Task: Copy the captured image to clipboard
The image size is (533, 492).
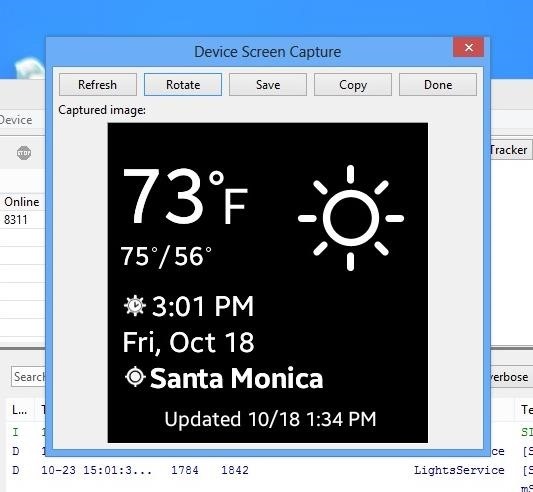Action: tap(353, 85)
